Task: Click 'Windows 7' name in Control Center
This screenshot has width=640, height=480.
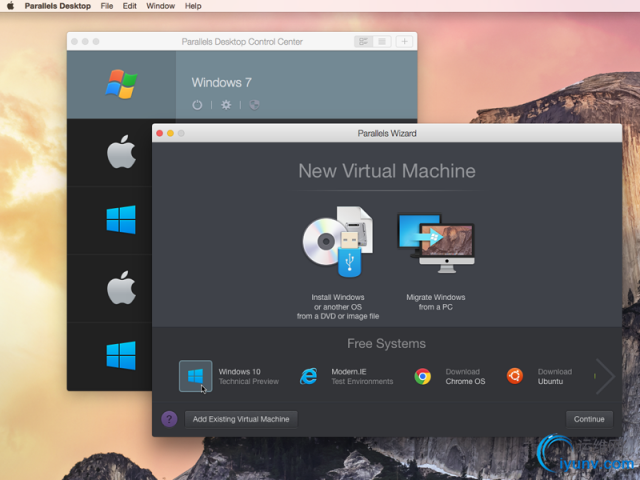Action: 221,82
